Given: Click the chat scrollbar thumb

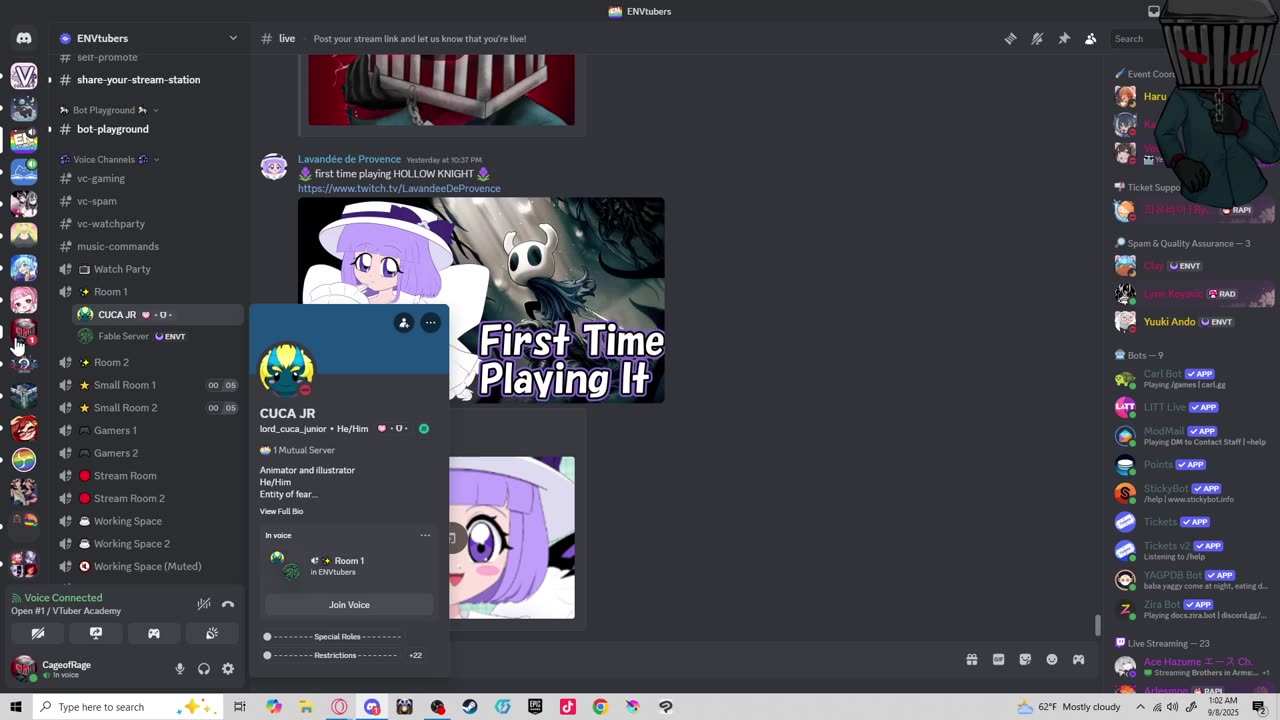Looking at the screenshot, I should tap(1097, 625).
